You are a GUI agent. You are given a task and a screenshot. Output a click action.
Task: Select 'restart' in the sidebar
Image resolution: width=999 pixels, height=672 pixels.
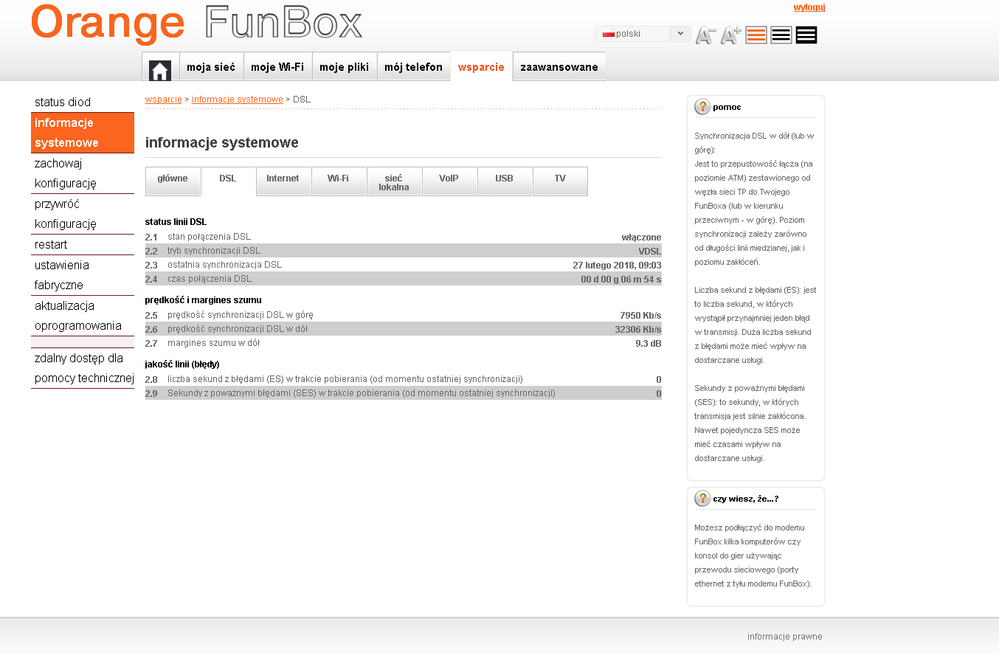[x=51, y=245]
